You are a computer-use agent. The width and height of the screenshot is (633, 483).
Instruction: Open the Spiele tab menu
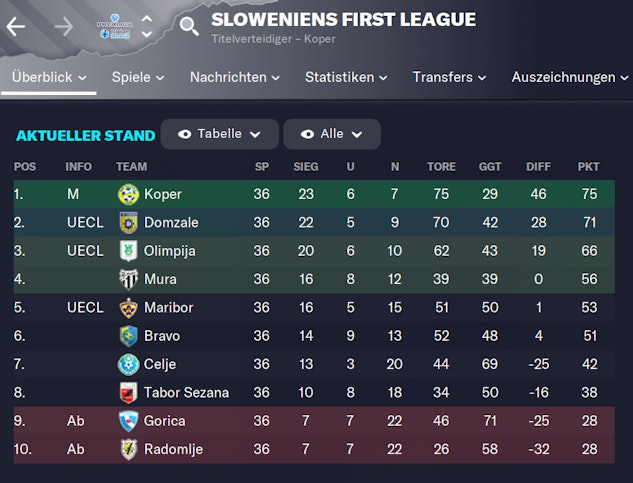point(139,77)
